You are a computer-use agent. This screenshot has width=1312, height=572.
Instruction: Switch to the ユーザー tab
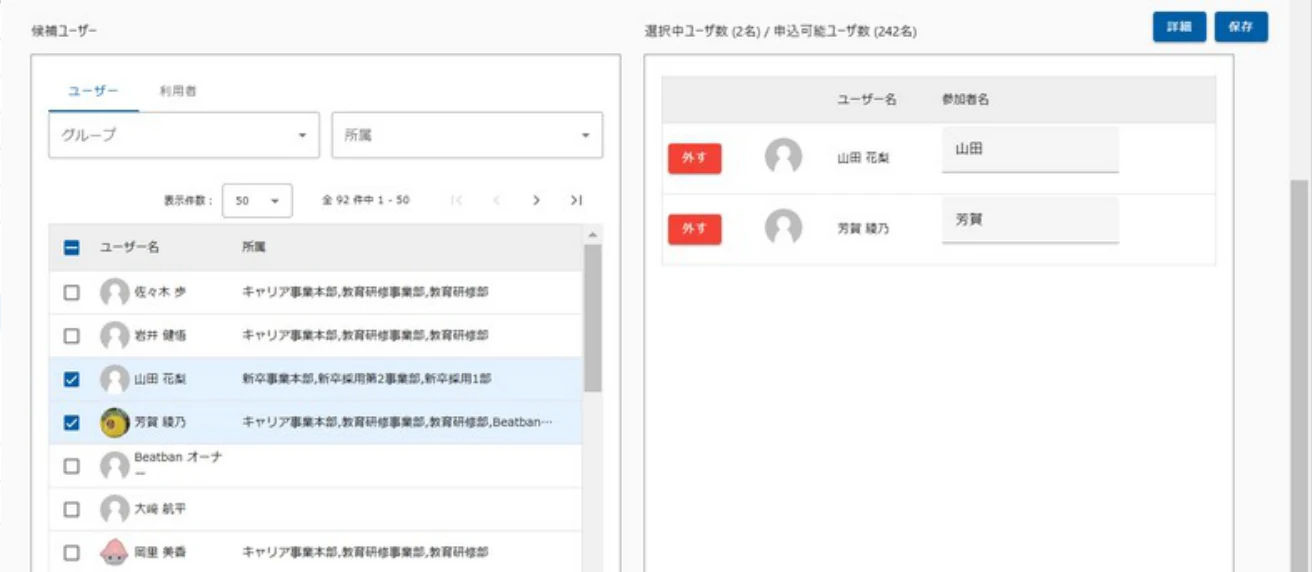click(x=93, y=91)
